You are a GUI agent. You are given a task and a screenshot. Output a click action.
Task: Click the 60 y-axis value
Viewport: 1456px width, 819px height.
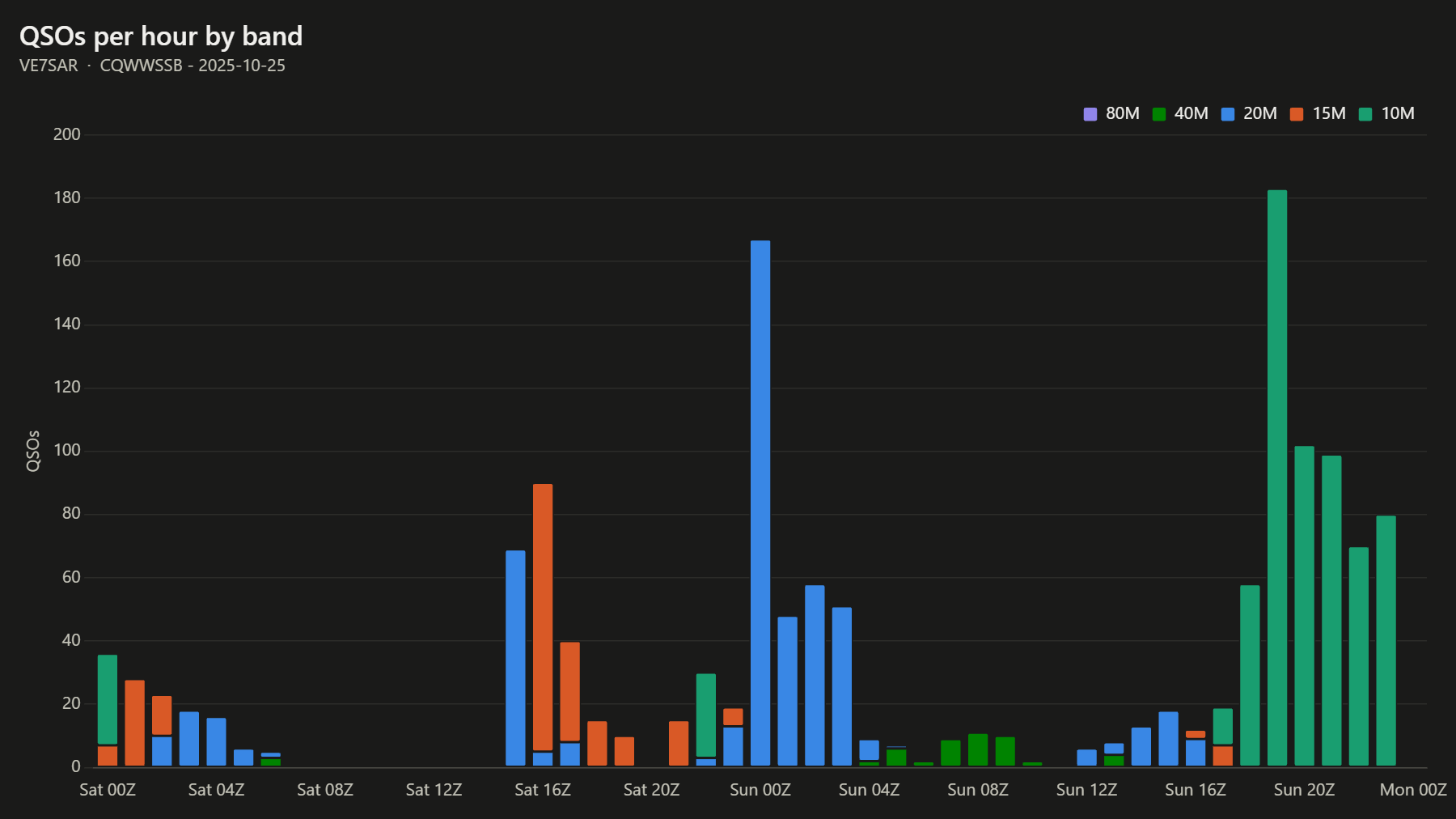(x=71, y=577)
